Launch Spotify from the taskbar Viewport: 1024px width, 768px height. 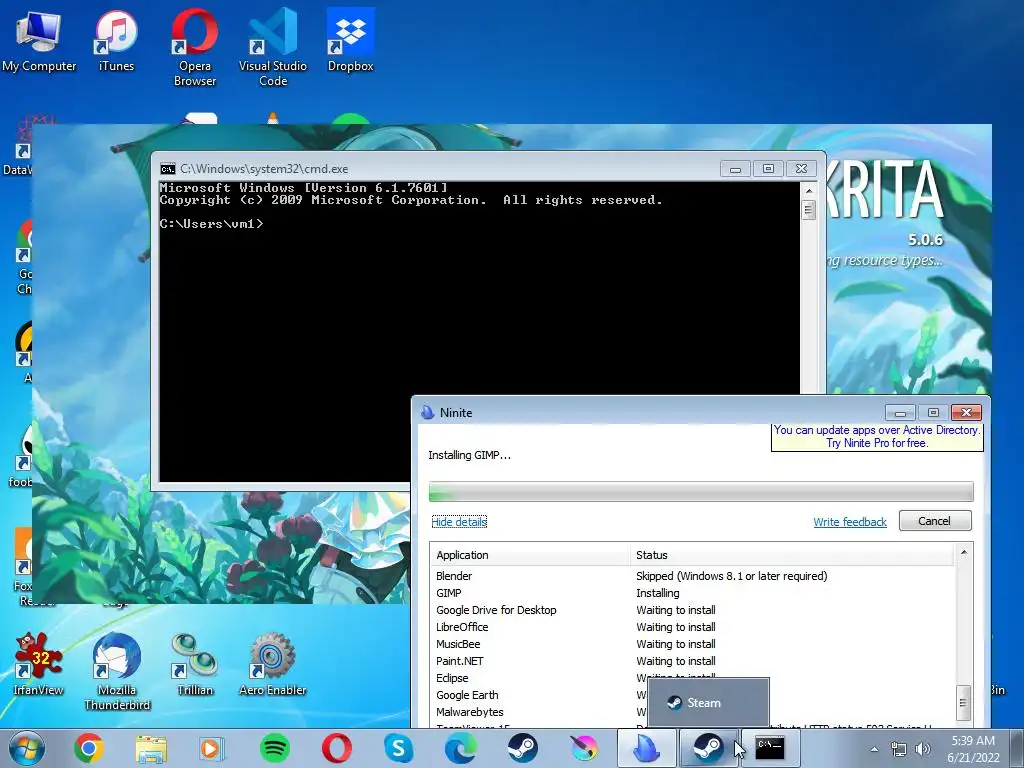tap(275, 748)
